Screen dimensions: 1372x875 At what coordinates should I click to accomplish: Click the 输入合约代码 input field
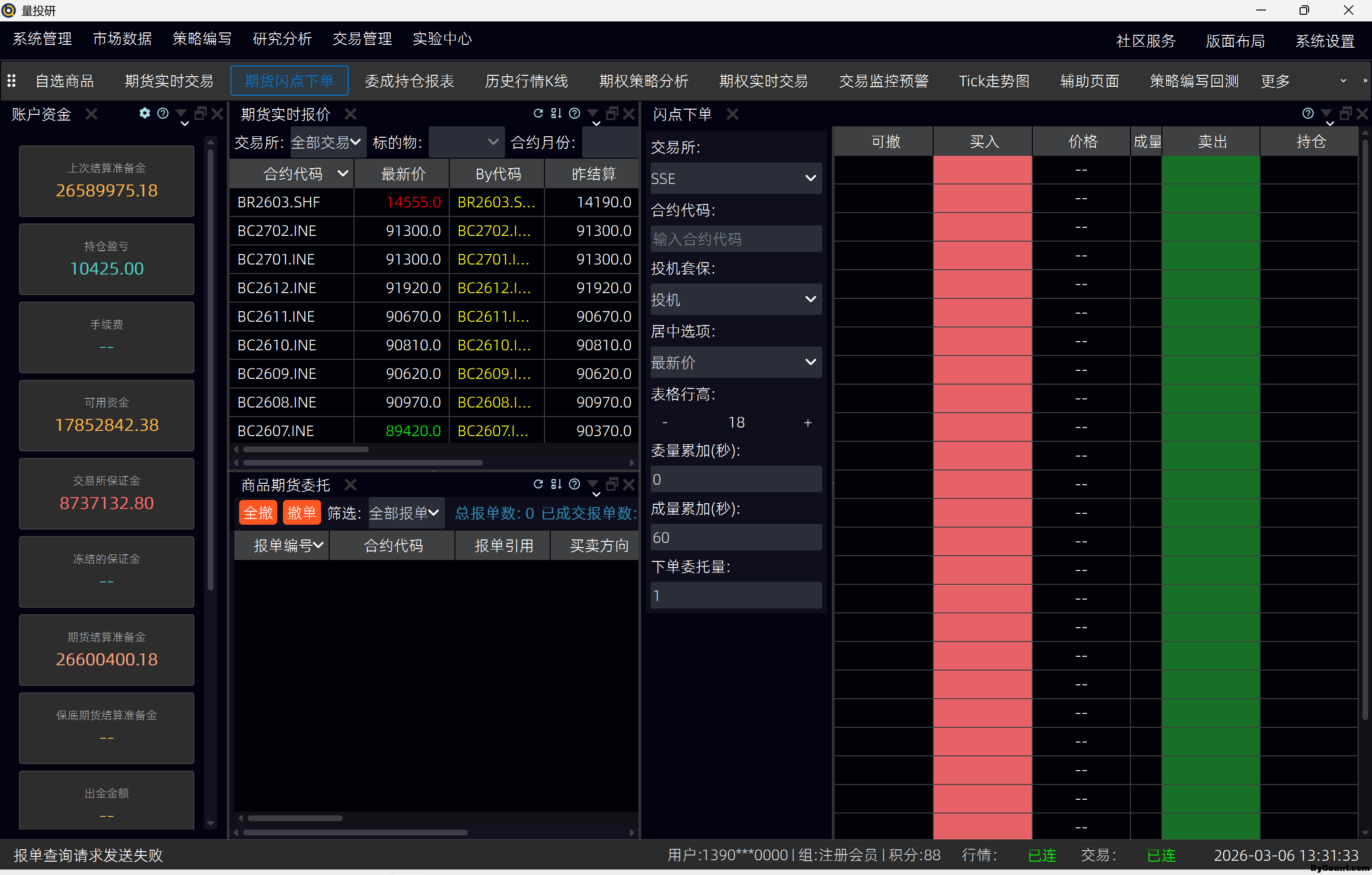click(x=736, y=239)
